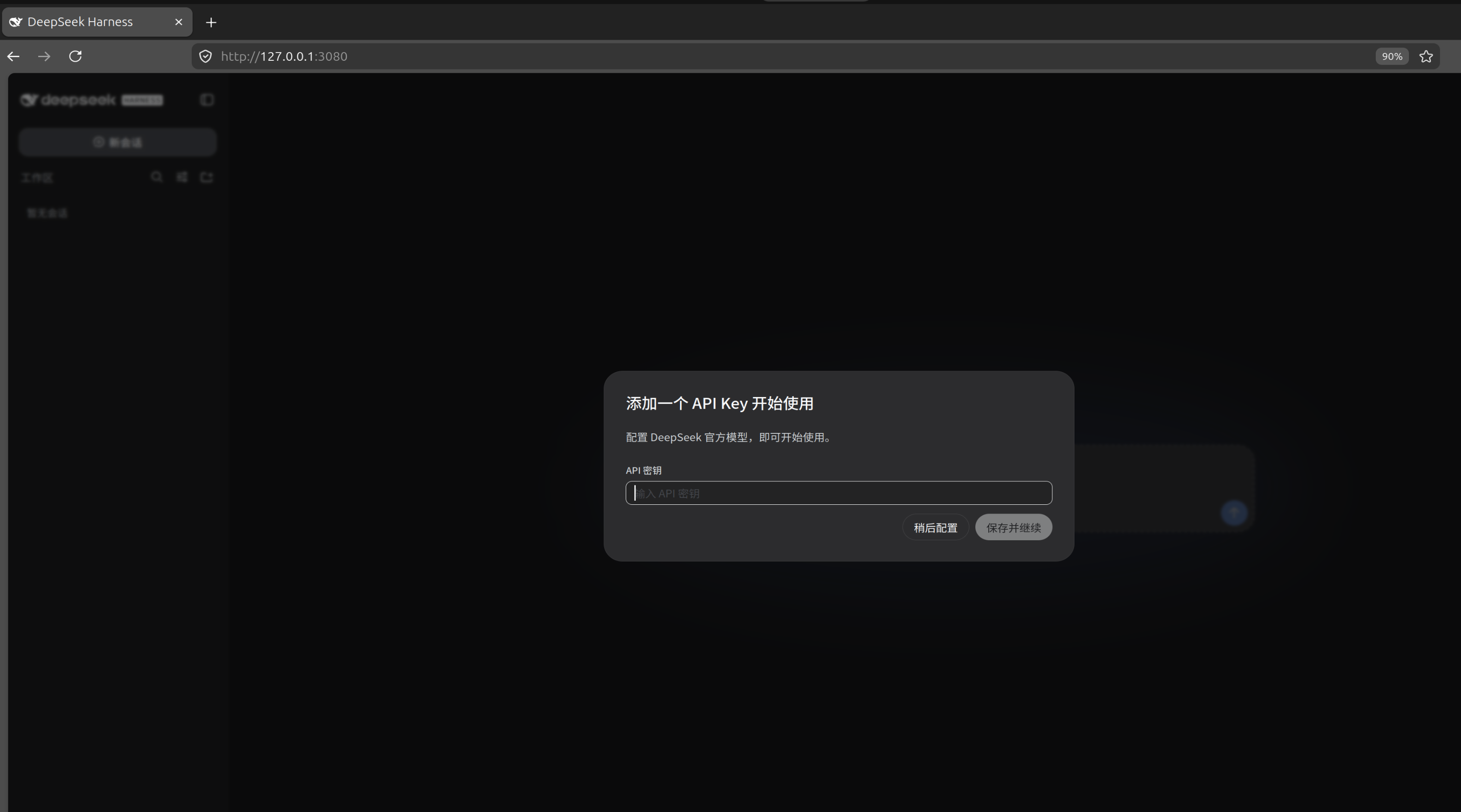Go back to the previous page

point(14,56)
